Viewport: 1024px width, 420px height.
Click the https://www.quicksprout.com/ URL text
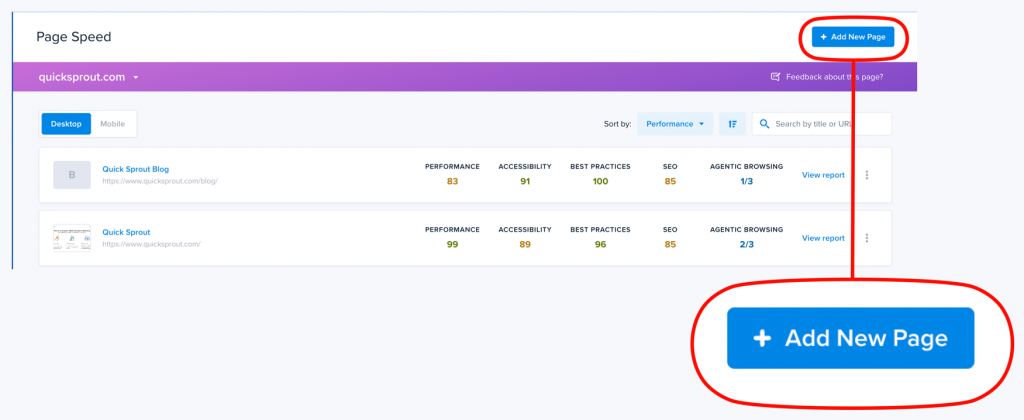click(x=151, y=244)
